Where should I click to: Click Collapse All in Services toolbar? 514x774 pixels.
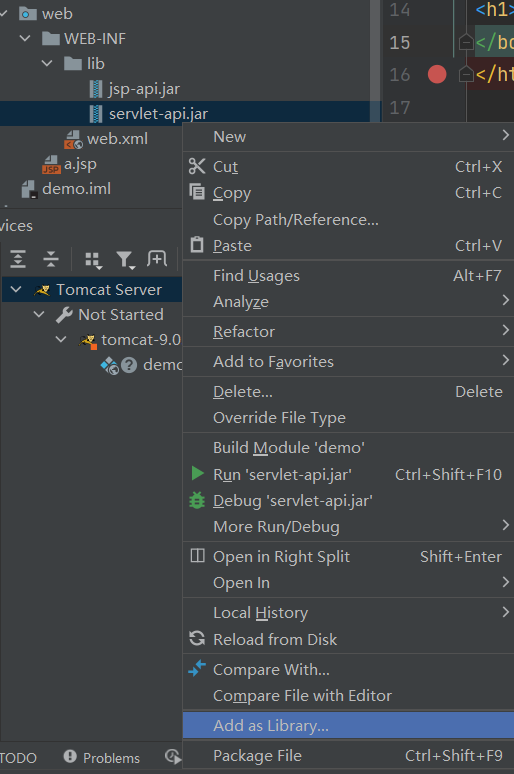pos(51,259)
